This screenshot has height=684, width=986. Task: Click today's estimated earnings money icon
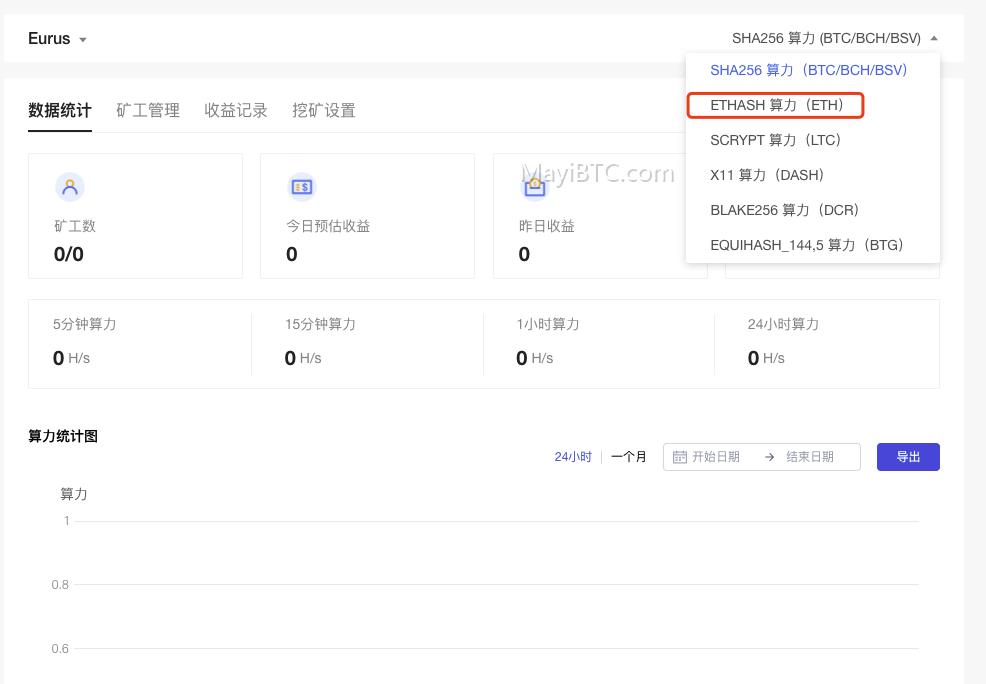point(302,187)
